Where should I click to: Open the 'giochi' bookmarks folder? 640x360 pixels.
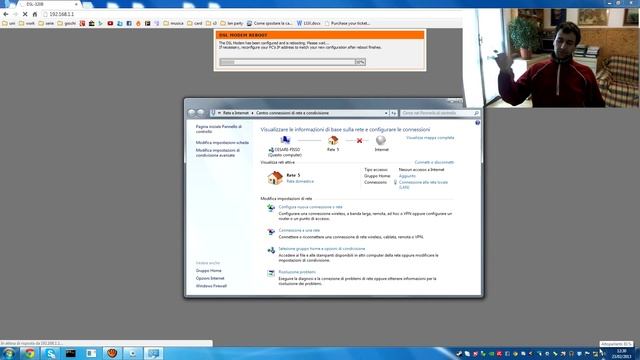coord(66,23)
